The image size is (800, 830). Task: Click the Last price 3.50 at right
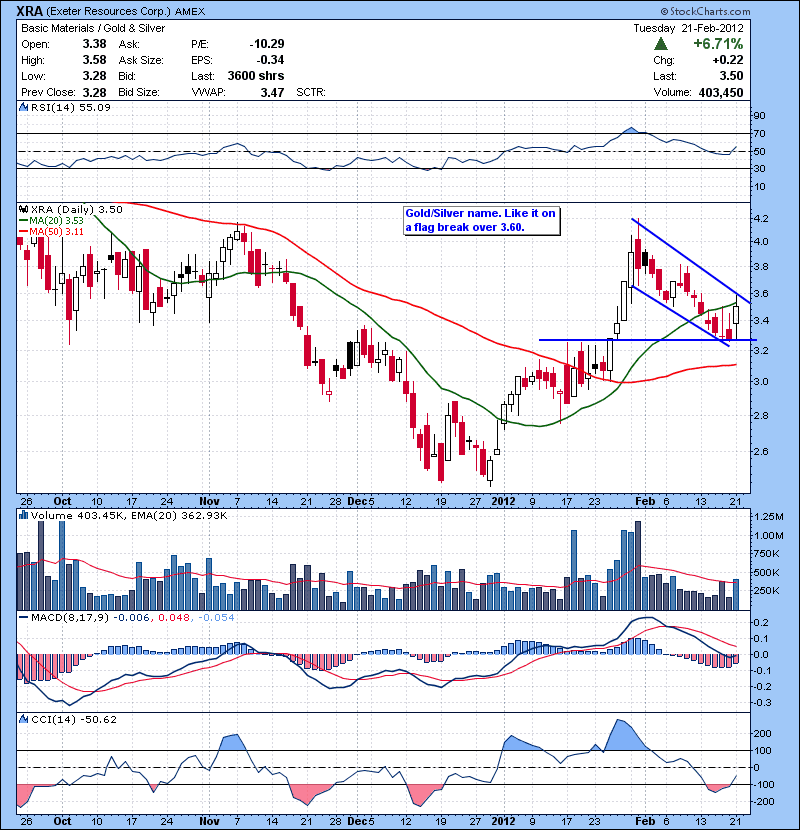731,76
